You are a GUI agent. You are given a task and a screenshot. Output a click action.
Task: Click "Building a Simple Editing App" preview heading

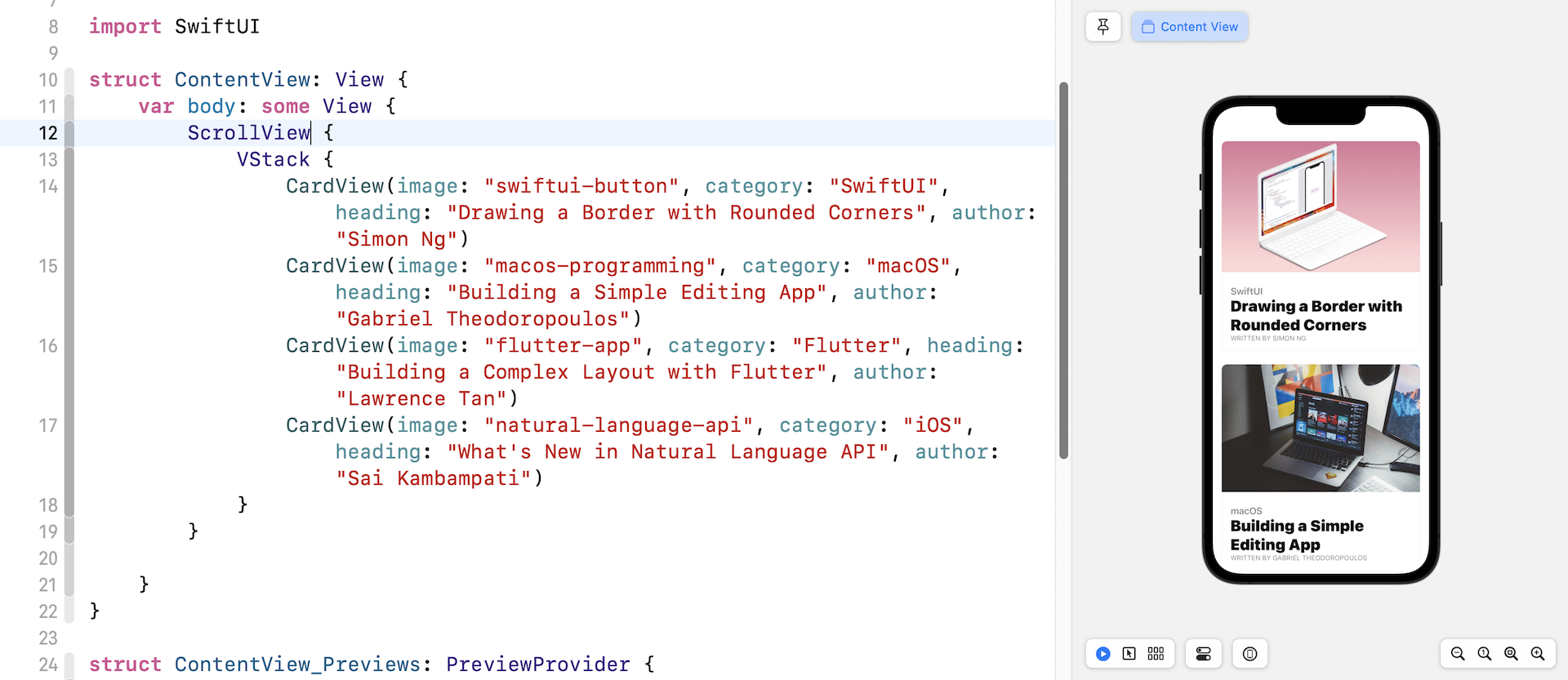[x=1297, y=536]
